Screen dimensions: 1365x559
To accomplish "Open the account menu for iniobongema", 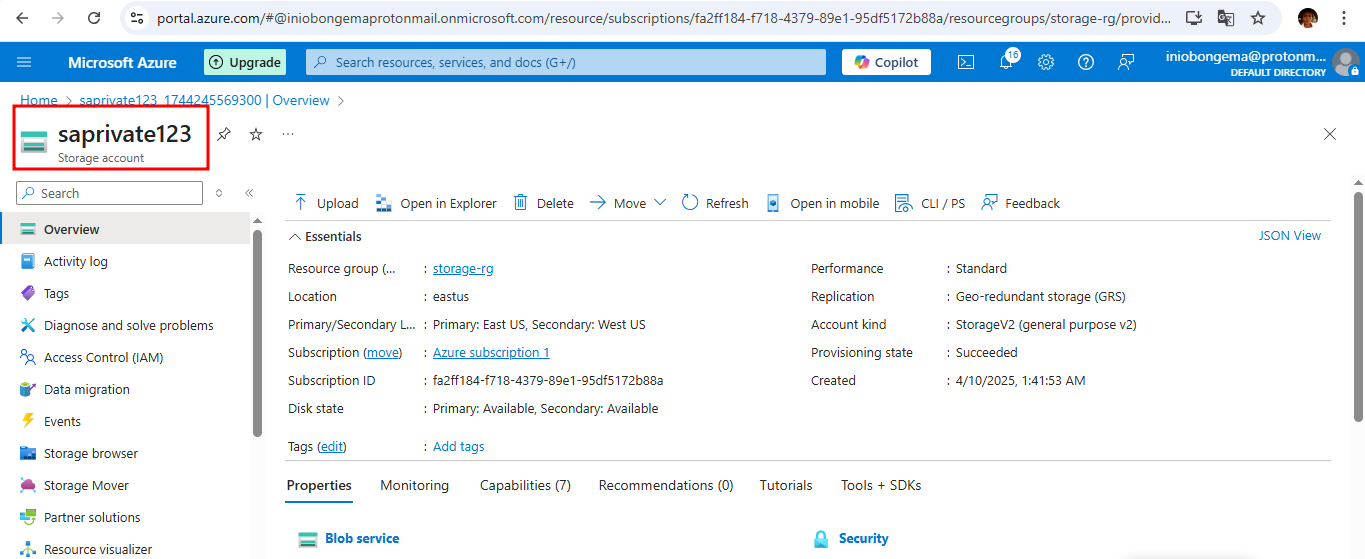I will [1262, 62].
